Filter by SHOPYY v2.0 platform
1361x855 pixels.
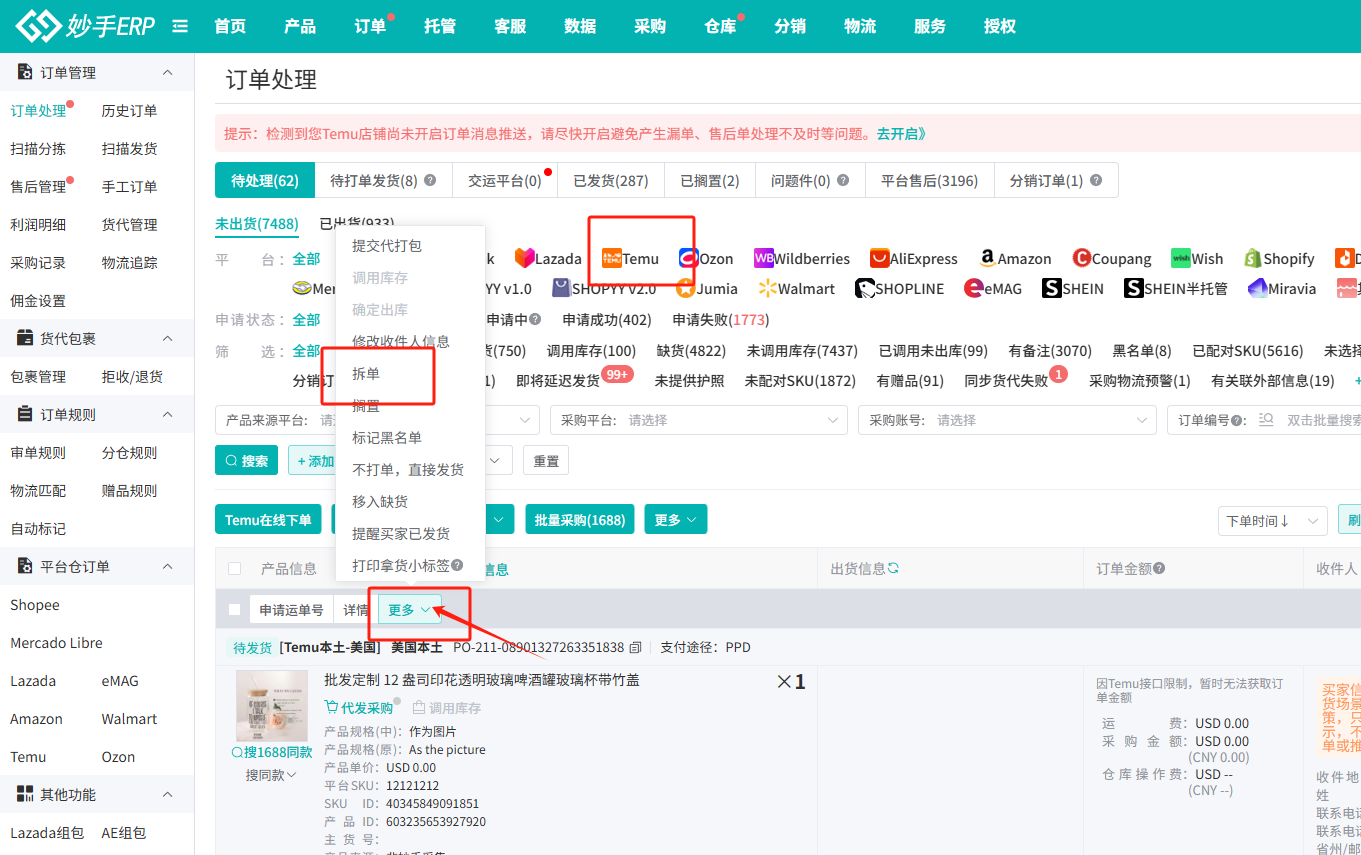coord(604,288)
